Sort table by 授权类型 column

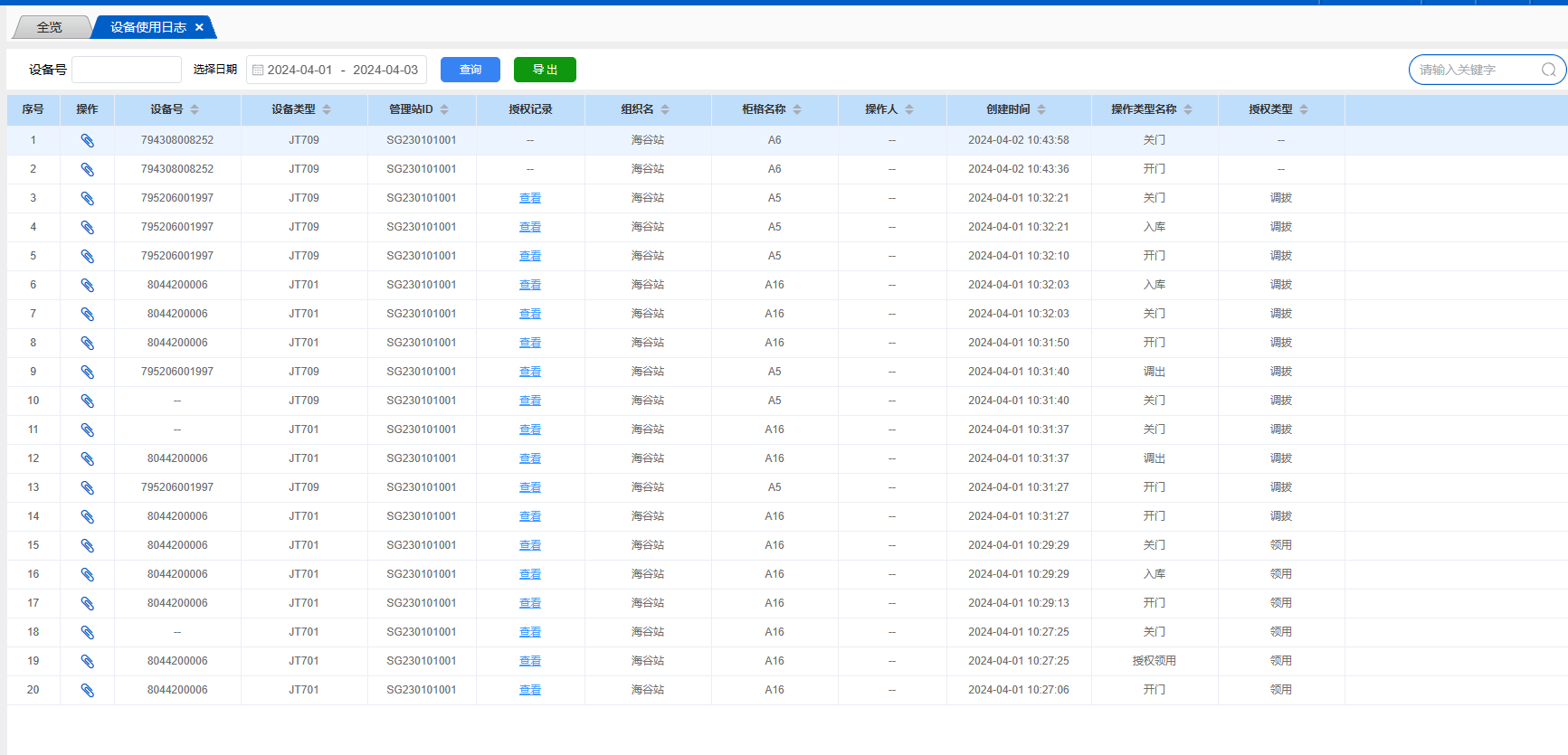point(1304,109)
